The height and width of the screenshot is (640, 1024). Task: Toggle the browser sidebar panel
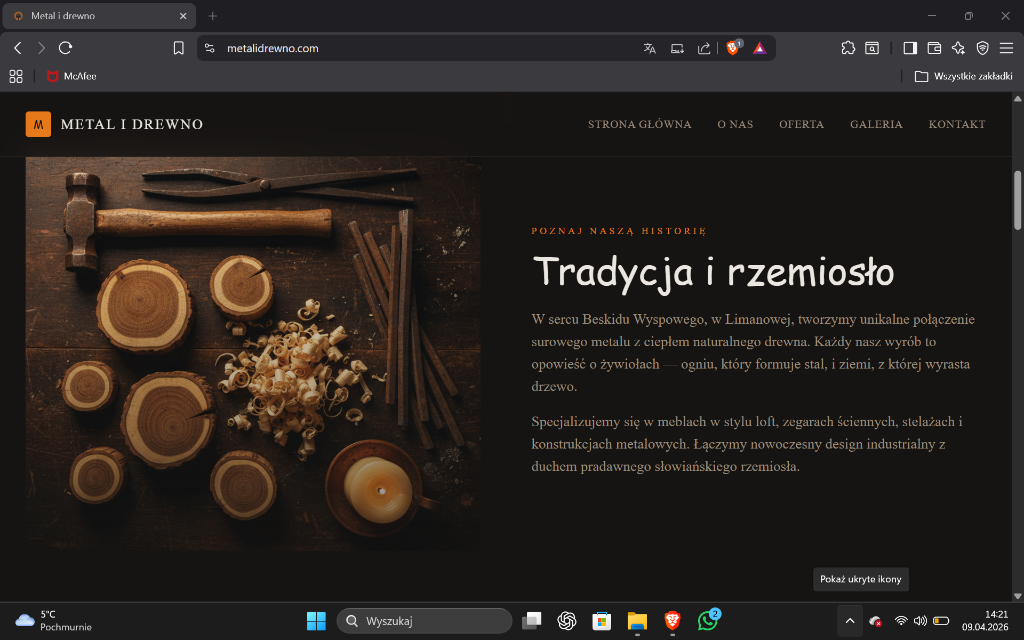[910, 48]
